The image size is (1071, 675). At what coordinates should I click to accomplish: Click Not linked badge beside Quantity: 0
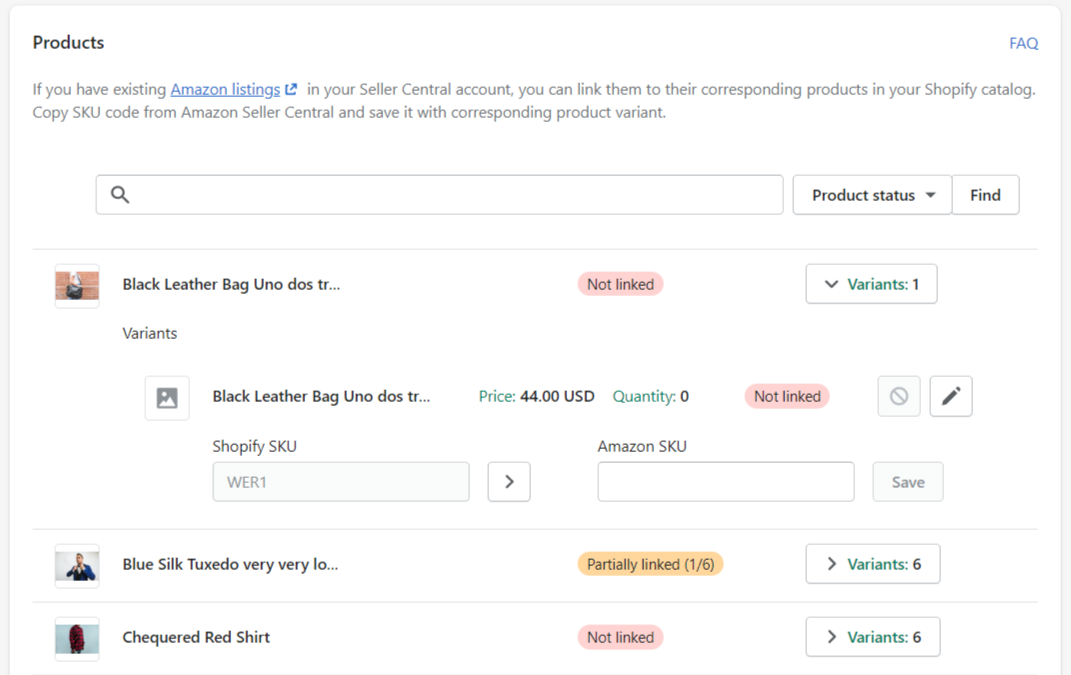tap(787, 396)
